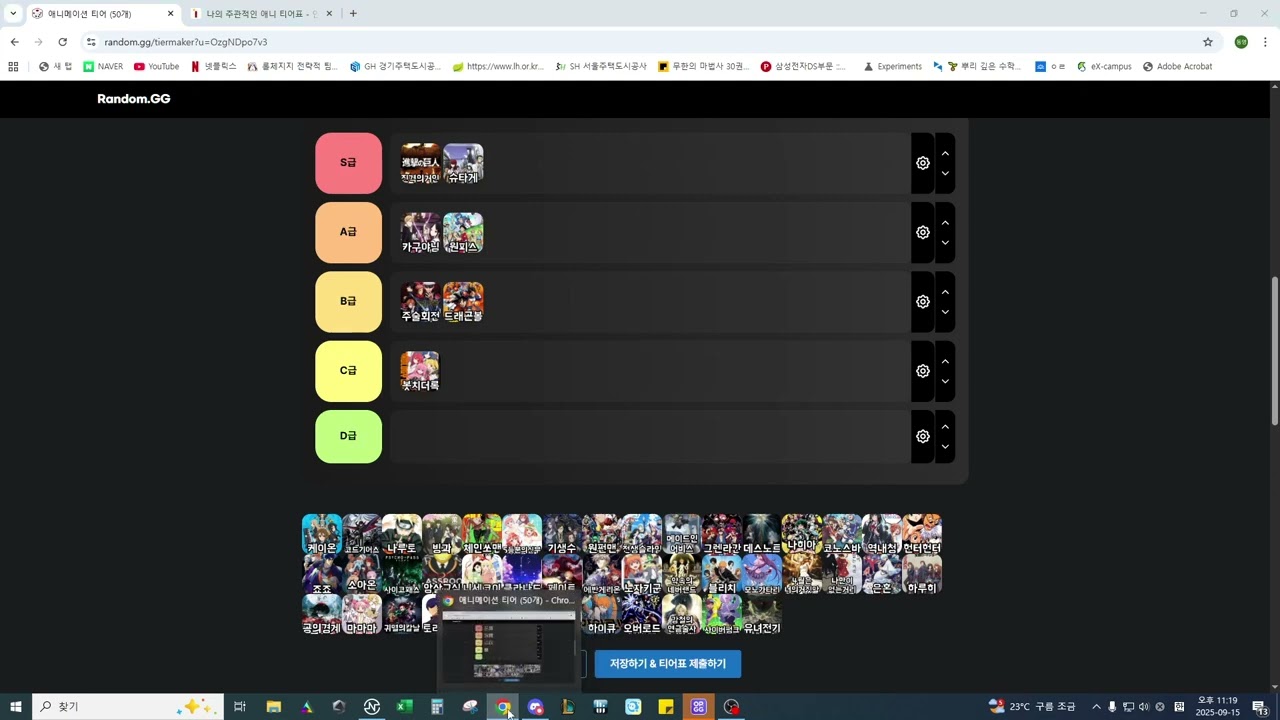Open the Adobe Acrobat bookmark
This screenshot has height=720, width=1280.
coord(1177,67)
